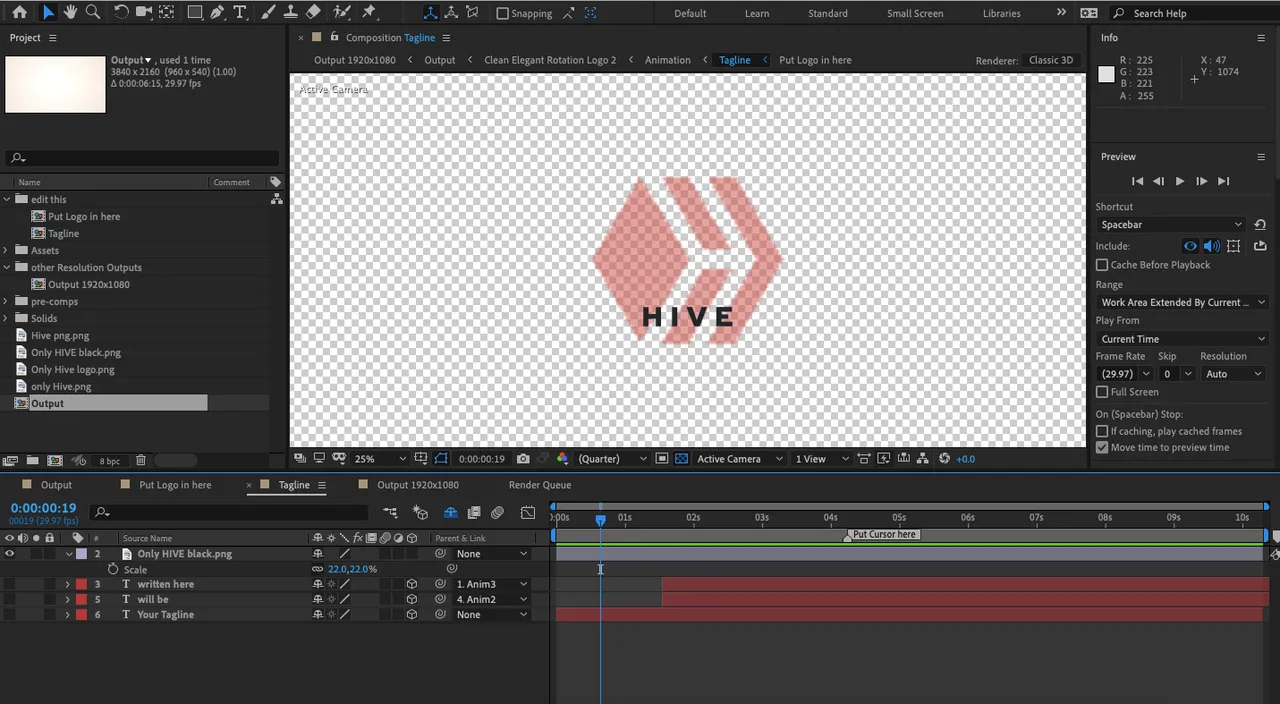Open the Render Queue tab

(540, 485)
